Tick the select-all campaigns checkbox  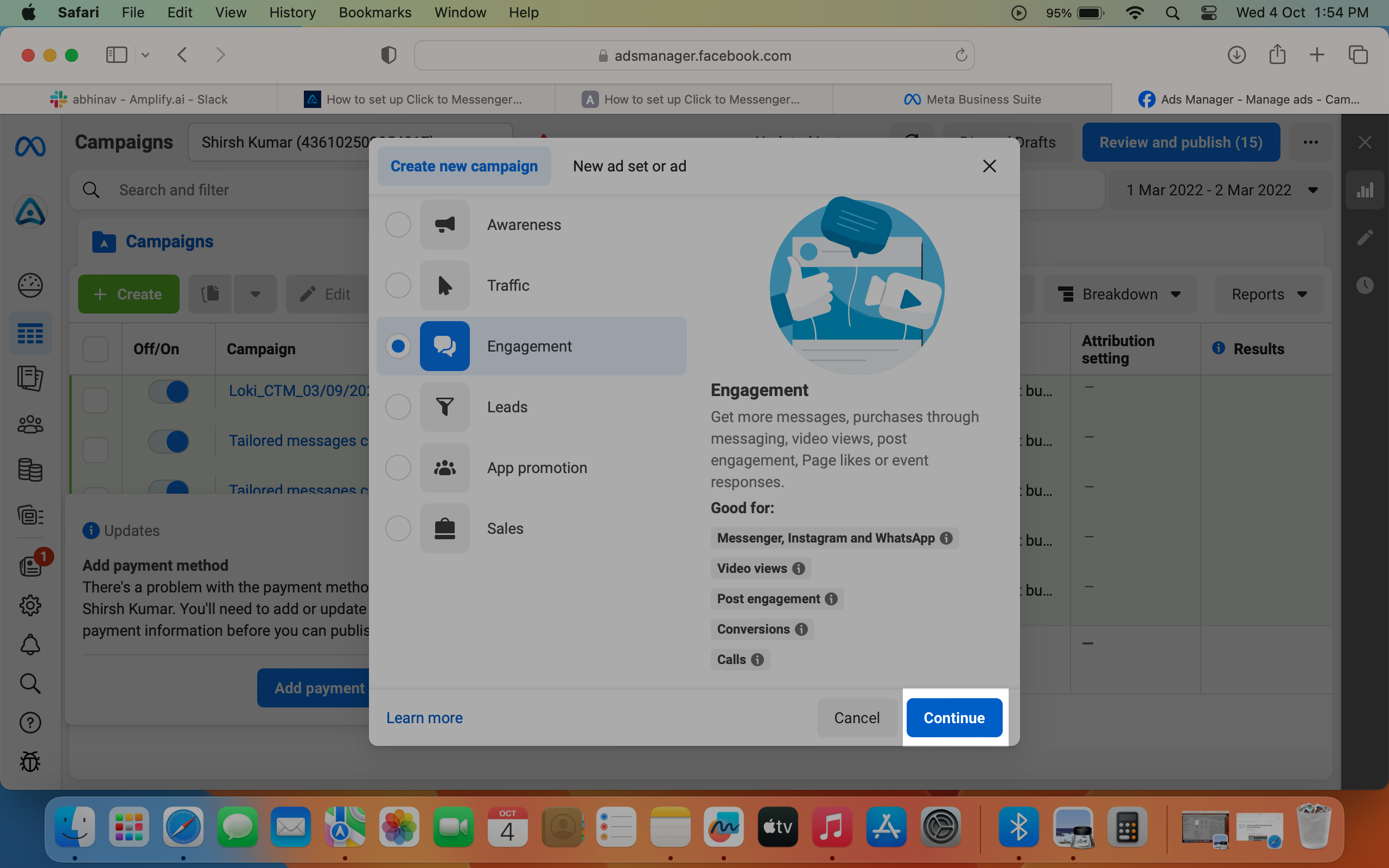tap(95, 349)
